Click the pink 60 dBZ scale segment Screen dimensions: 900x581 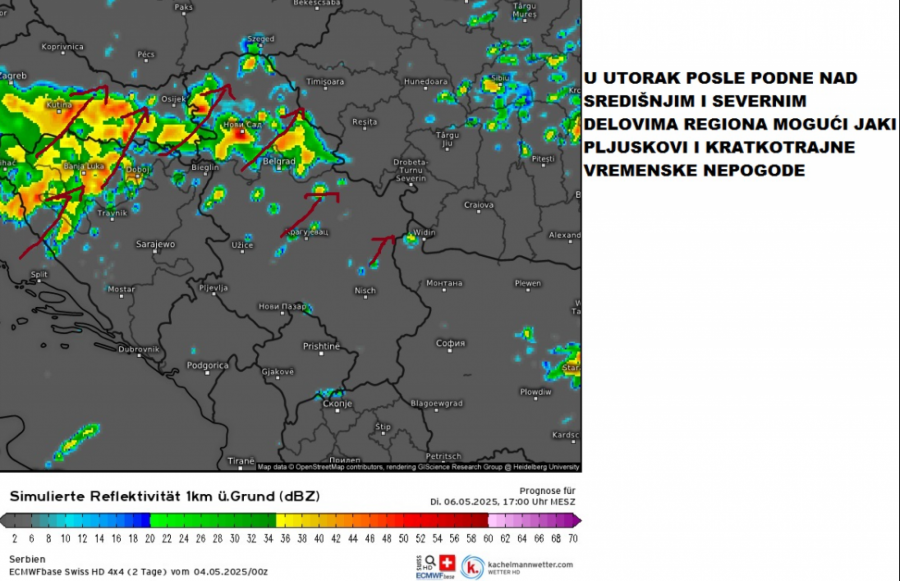pos(495,520)
